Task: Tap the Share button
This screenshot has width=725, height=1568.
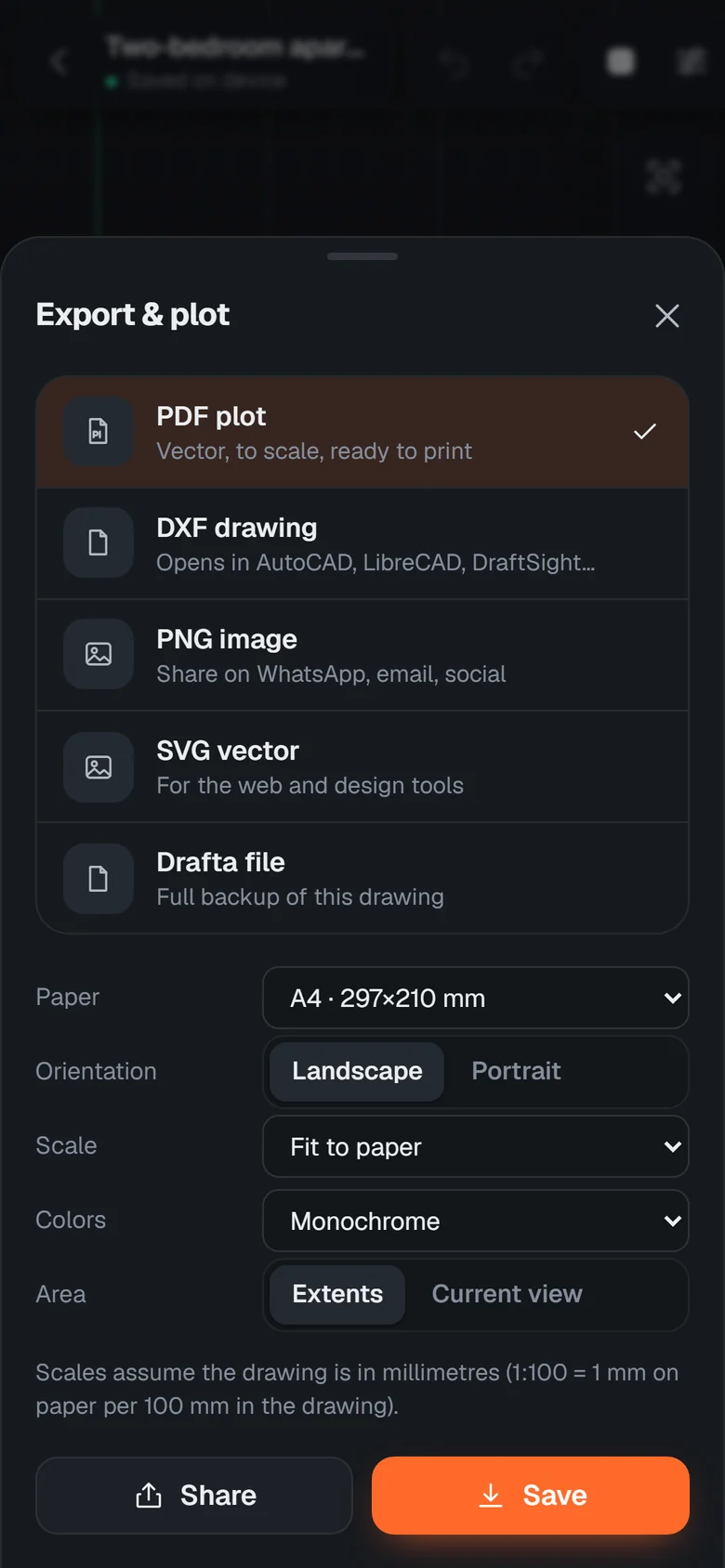Action: tap(194, 1496)
